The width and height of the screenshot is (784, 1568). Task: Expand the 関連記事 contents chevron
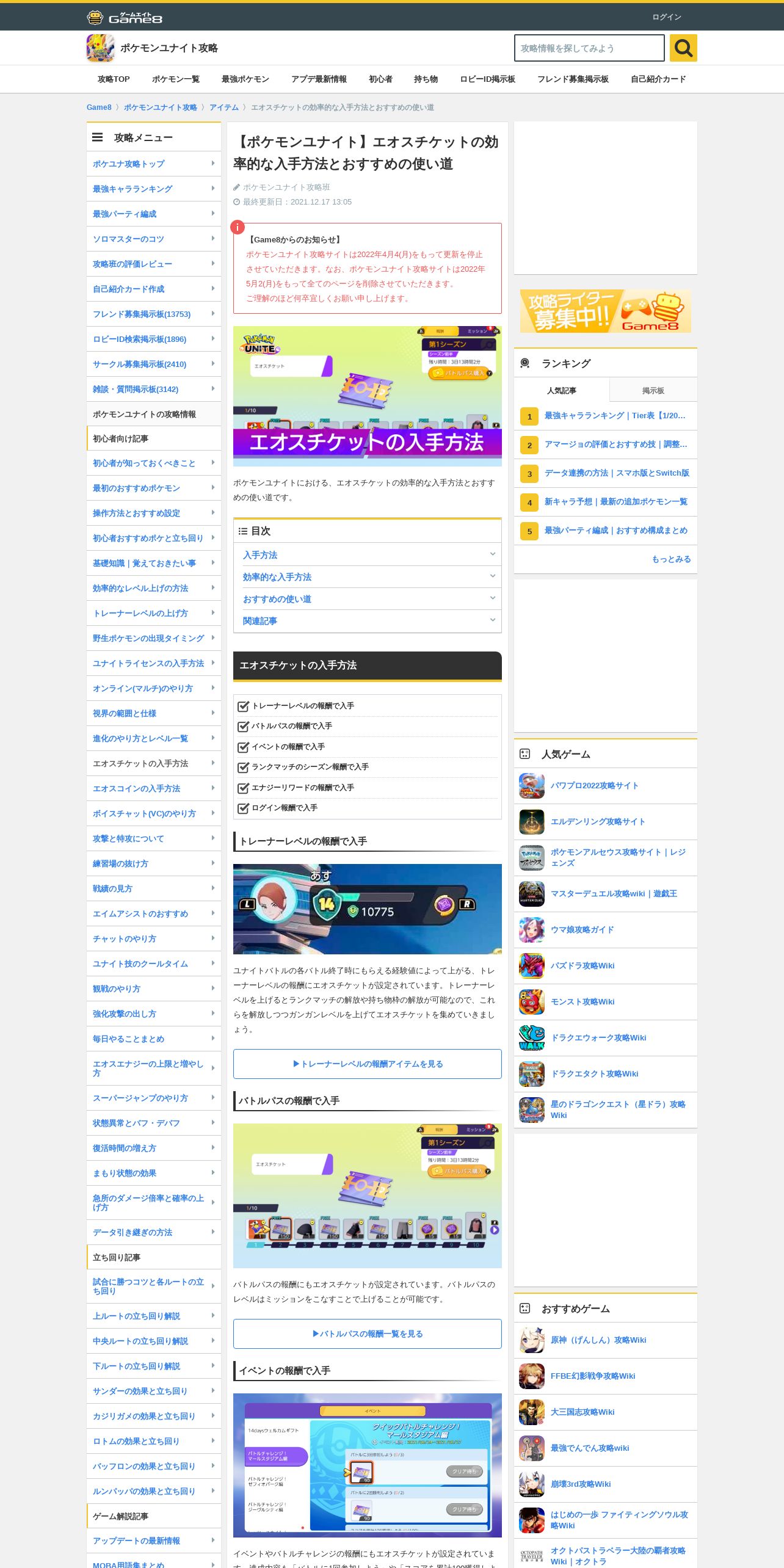(x=493, y=620)
